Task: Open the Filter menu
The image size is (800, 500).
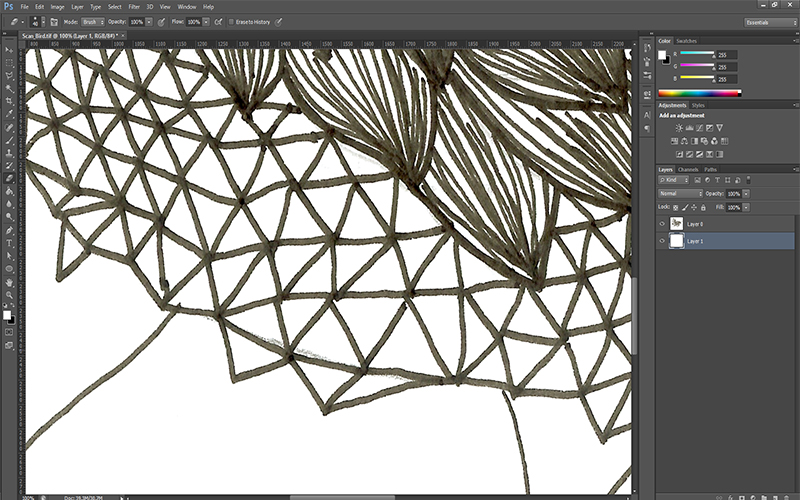Action: tap(133, 6)
